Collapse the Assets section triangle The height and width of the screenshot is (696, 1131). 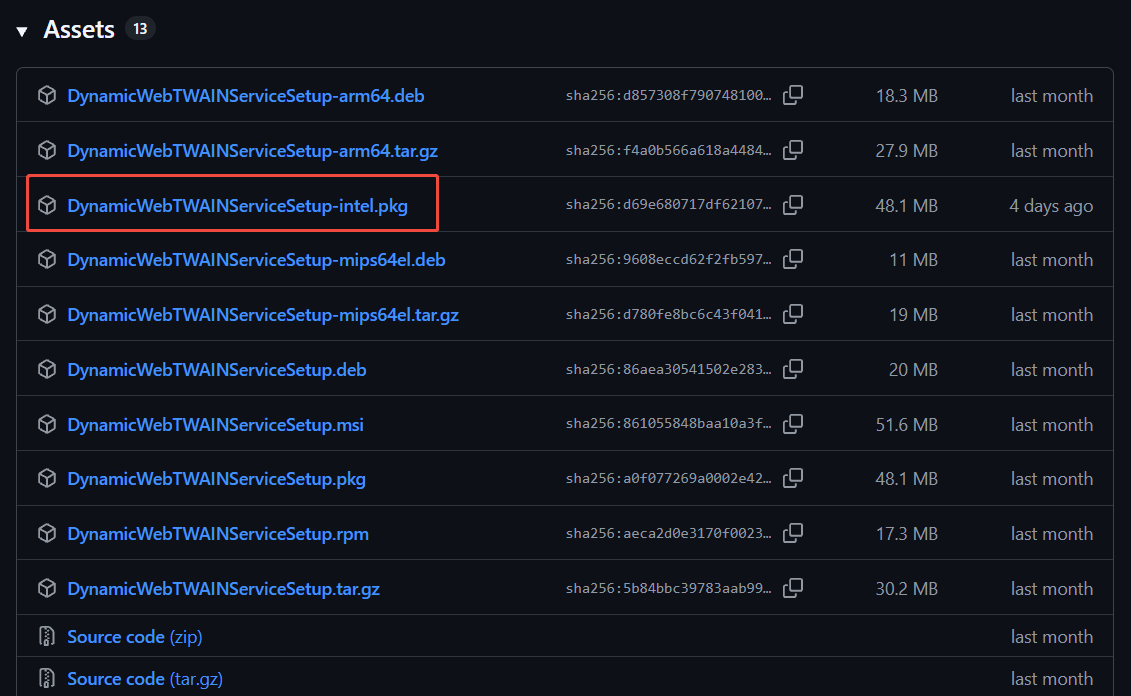pyautogui.click(x=22, y=31)
